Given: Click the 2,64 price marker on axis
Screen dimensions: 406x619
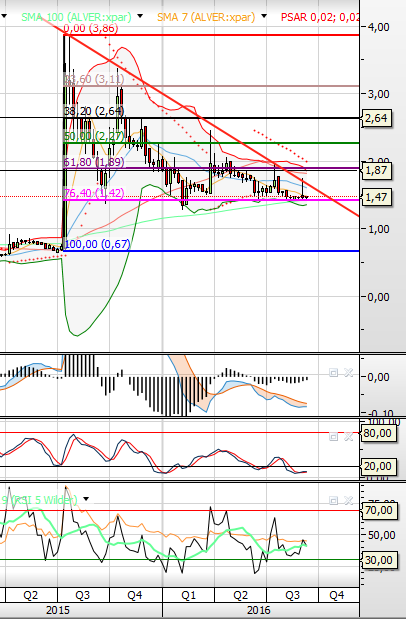Looking at the screenshot, I should coord(376,118).
